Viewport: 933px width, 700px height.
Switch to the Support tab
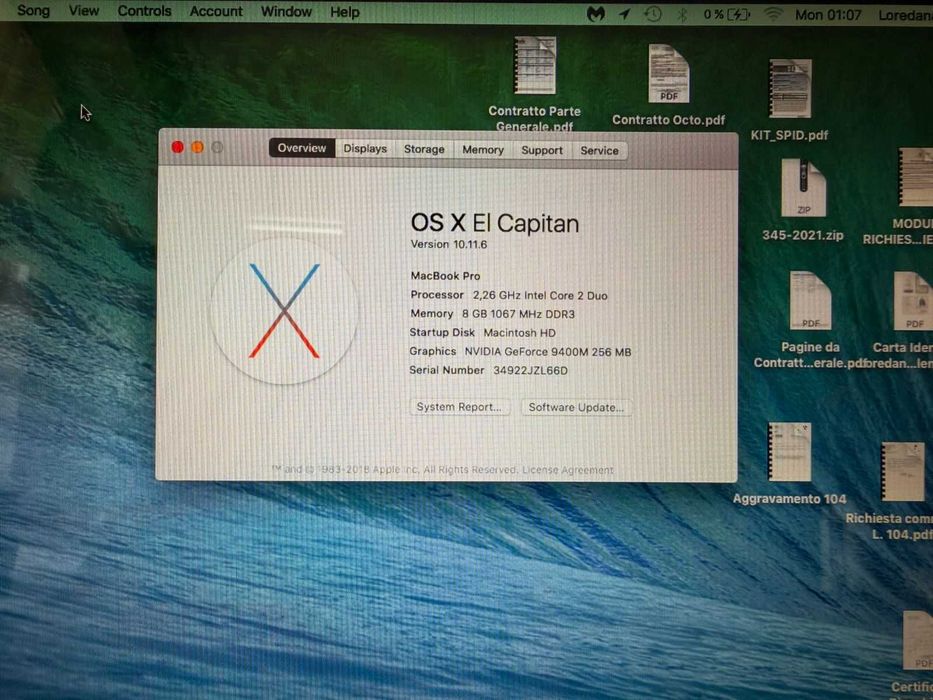click(x=542, y=151)
